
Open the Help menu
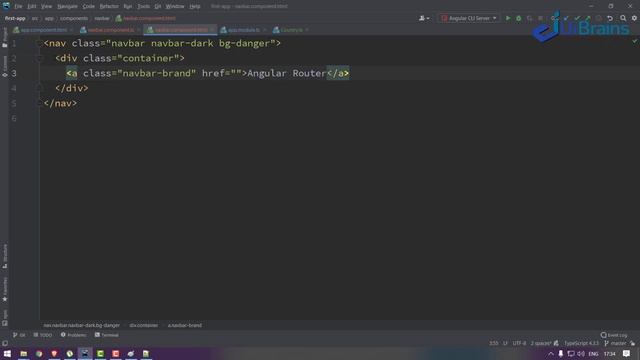coord(195,7)
